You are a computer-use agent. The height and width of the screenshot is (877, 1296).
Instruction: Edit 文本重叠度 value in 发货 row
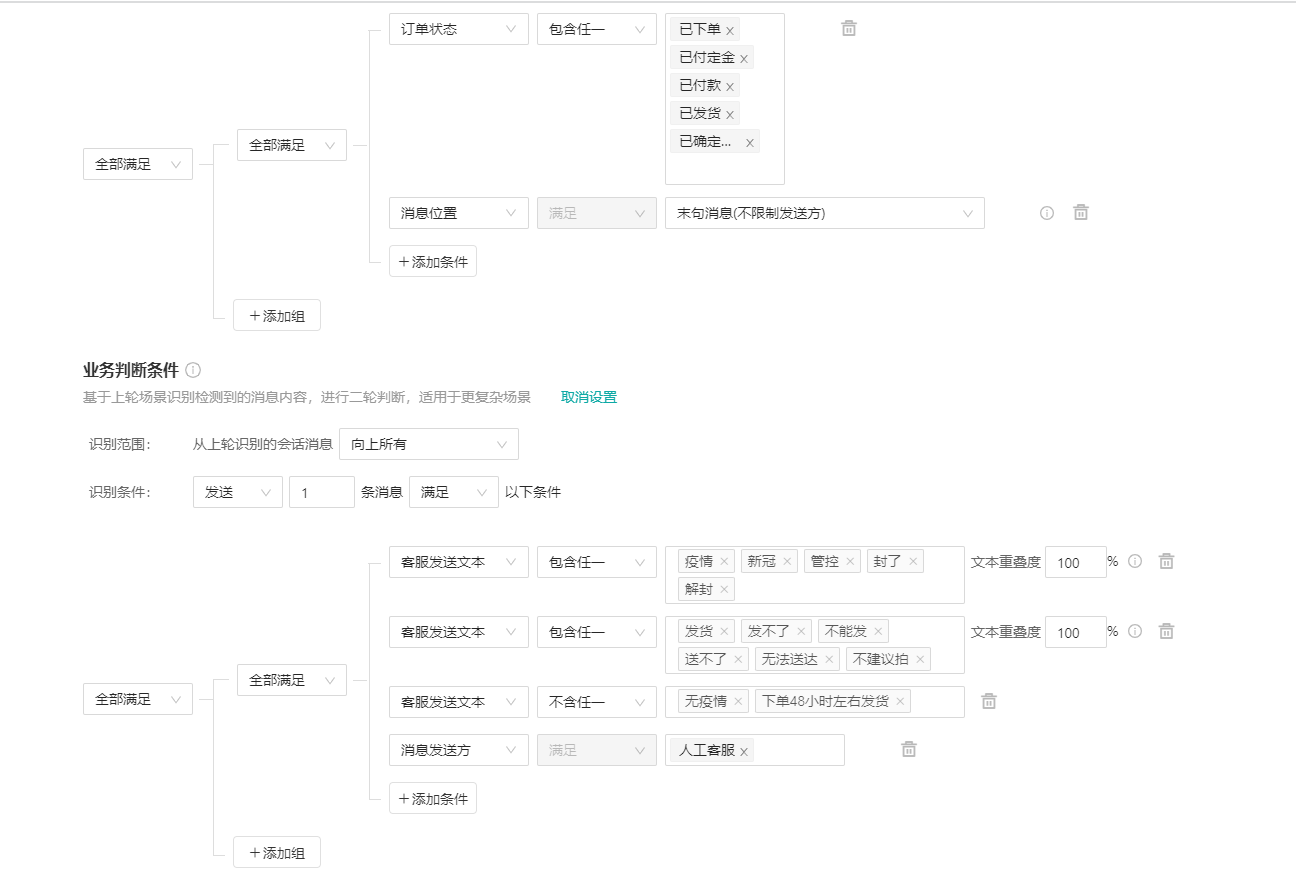click(1076, 632)
